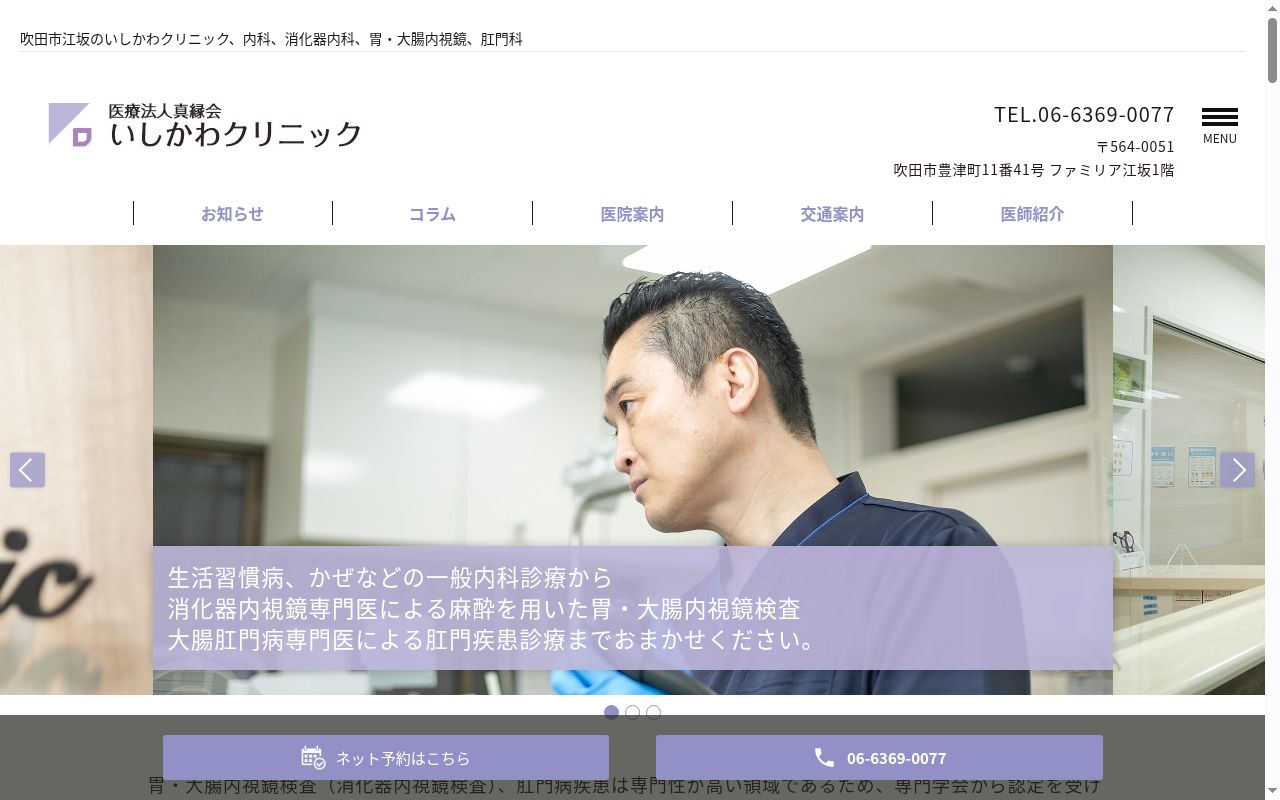The image size is (1280, 800).
Task: Click いしかわクリニック logo title
Action: (x=236, y=134)
